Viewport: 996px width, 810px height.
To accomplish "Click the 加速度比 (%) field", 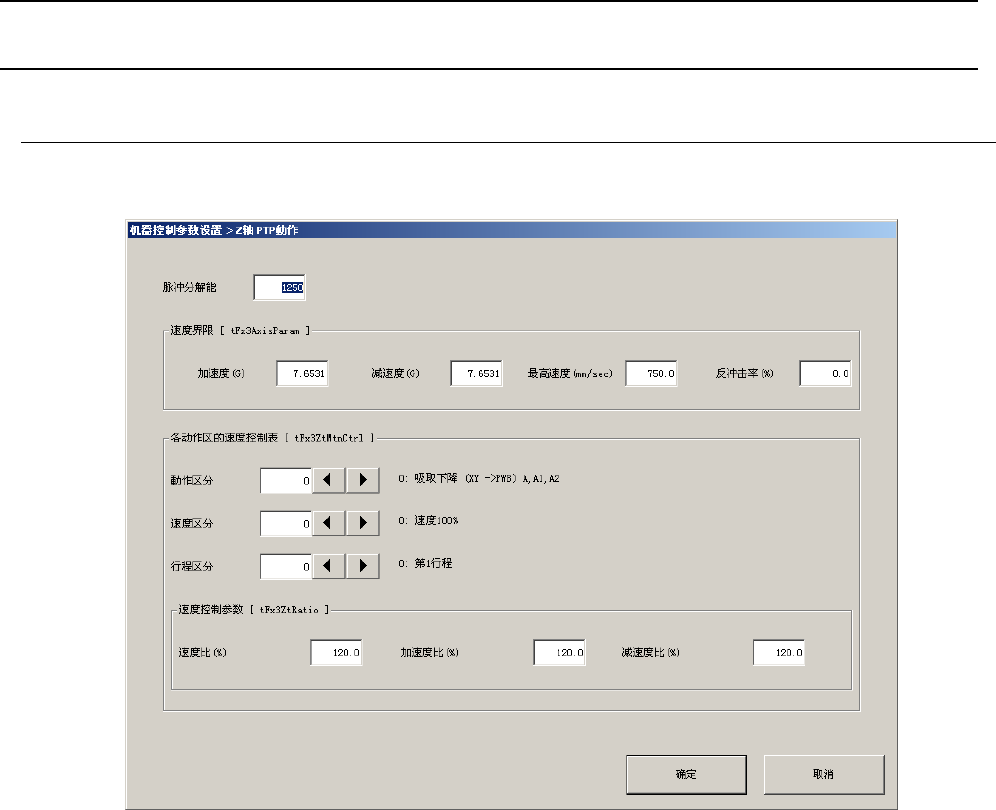I will click(560, 652).
